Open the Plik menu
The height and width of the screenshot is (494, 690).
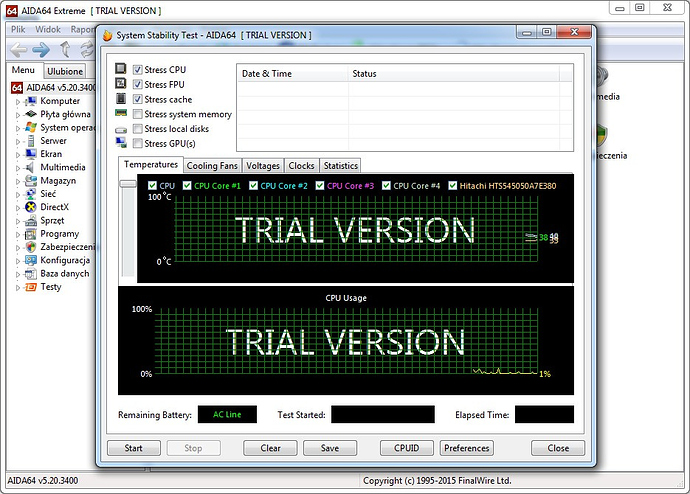18,29
